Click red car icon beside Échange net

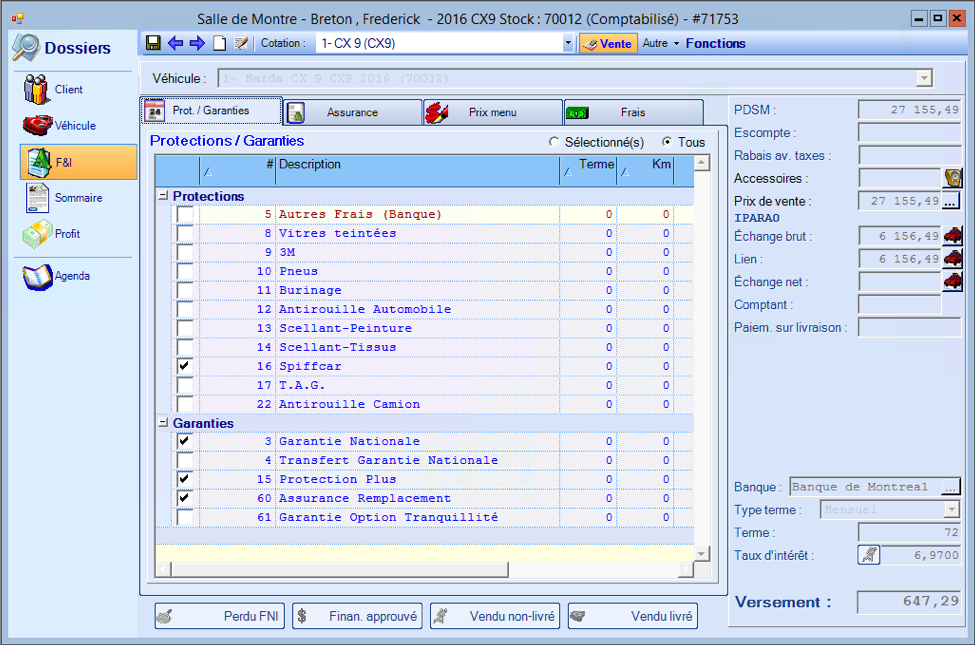(953, 282)
